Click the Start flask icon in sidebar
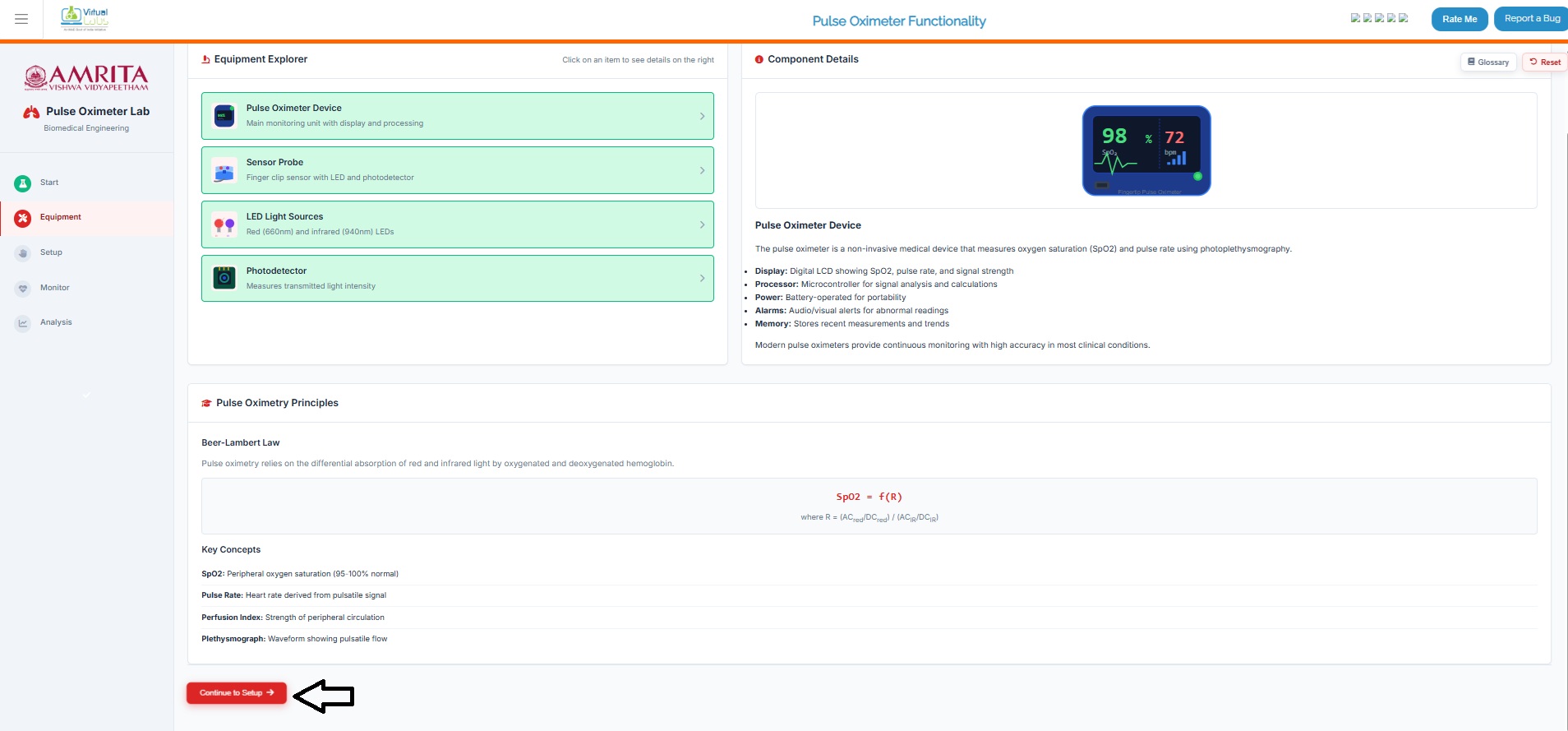The height and width of the screenshot is (731, 1568). (23, 183)
